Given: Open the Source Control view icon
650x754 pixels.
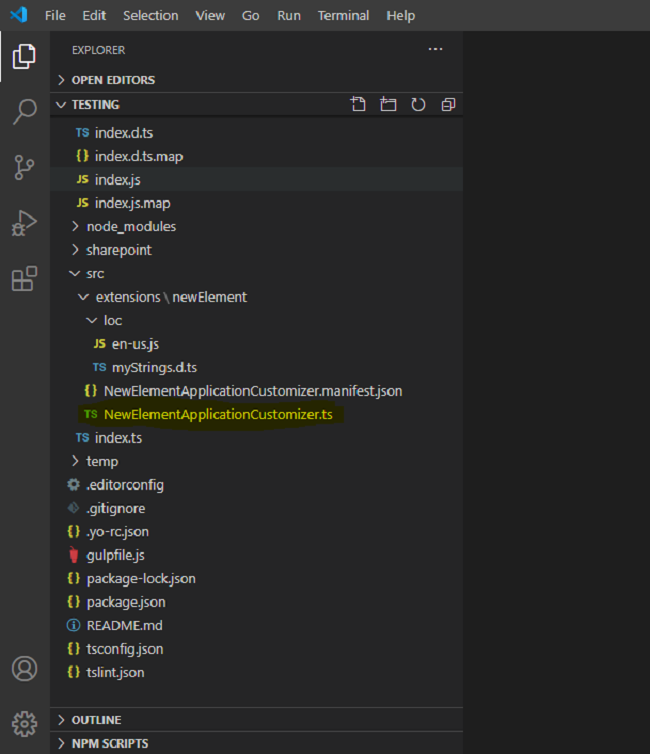Looking at the screenshot, I should pyautogui.click(x=24, y=167).
